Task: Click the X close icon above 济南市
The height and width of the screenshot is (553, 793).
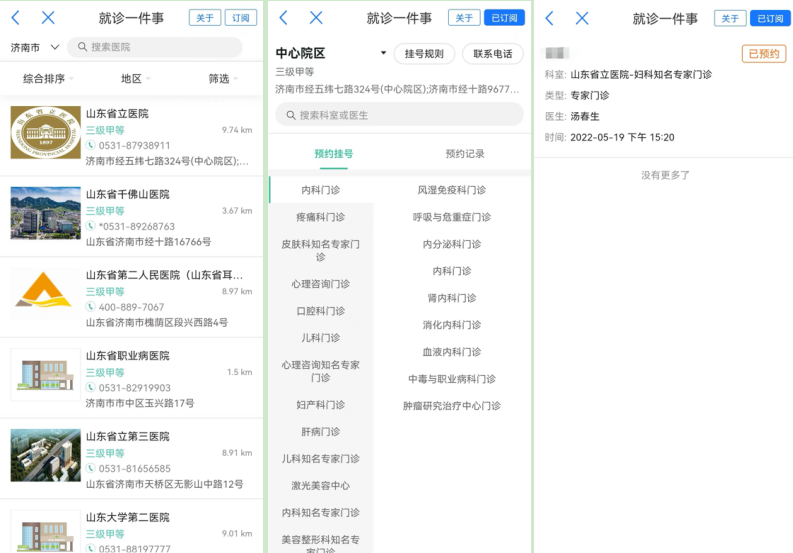Action: (x=48, y=18)
